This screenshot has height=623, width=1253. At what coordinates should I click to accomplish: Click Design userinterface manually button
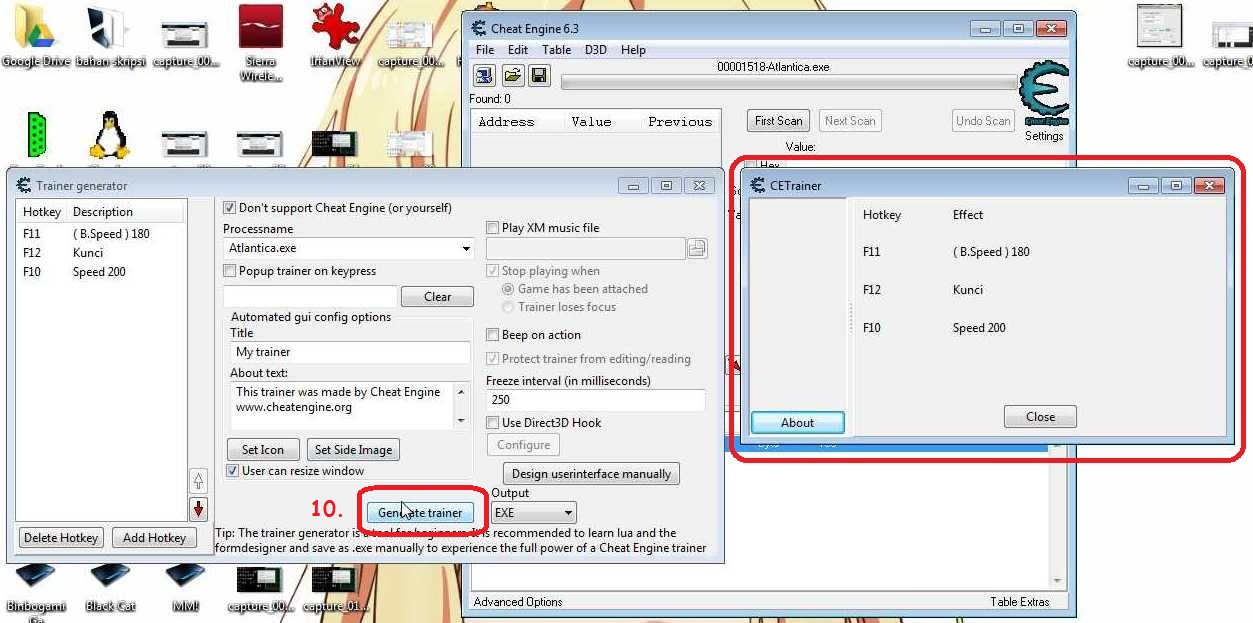pyautogui.click(x=591, y=474)
